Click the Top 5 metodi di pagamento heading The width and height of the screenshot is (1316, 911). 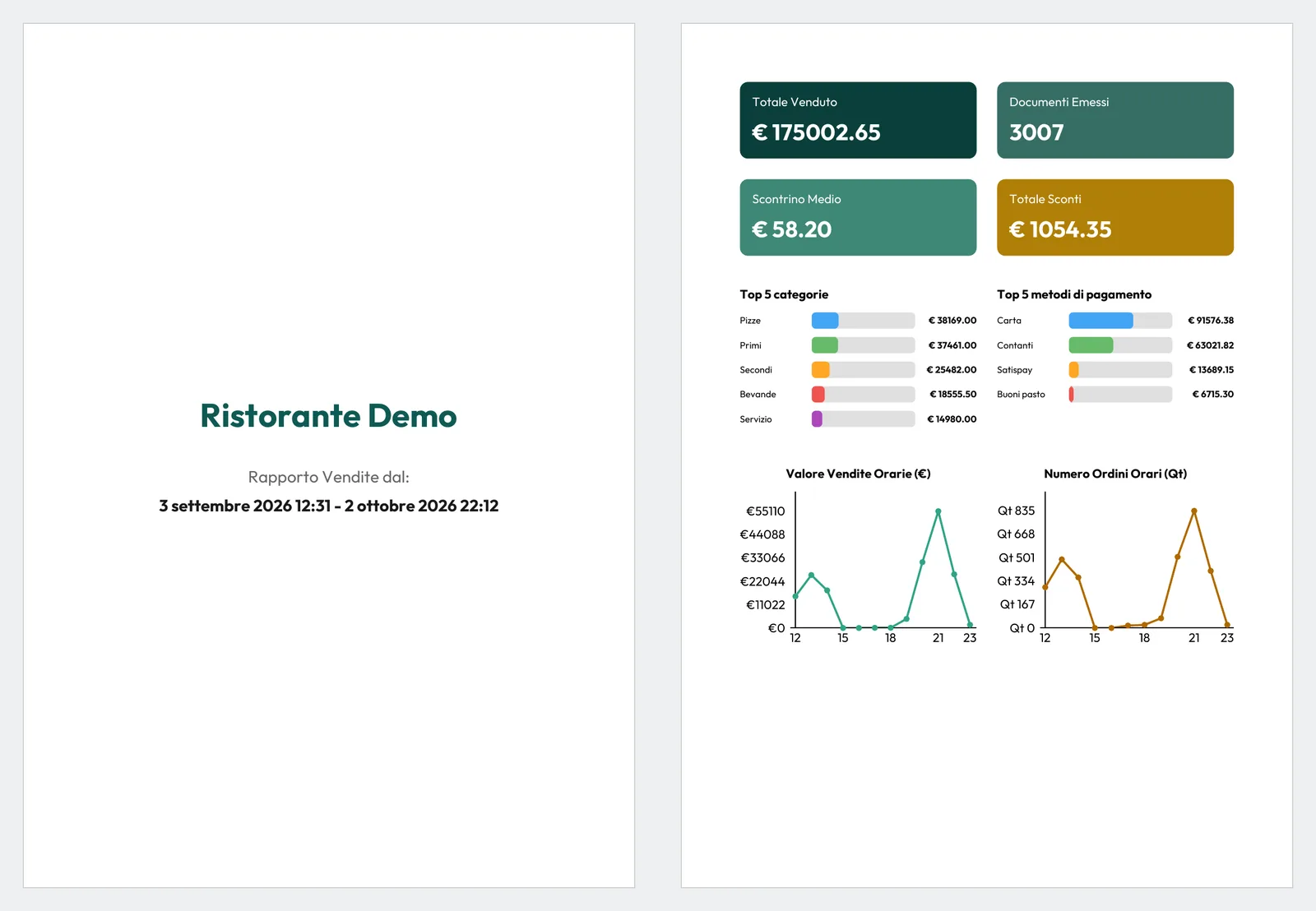(1074, 294)
